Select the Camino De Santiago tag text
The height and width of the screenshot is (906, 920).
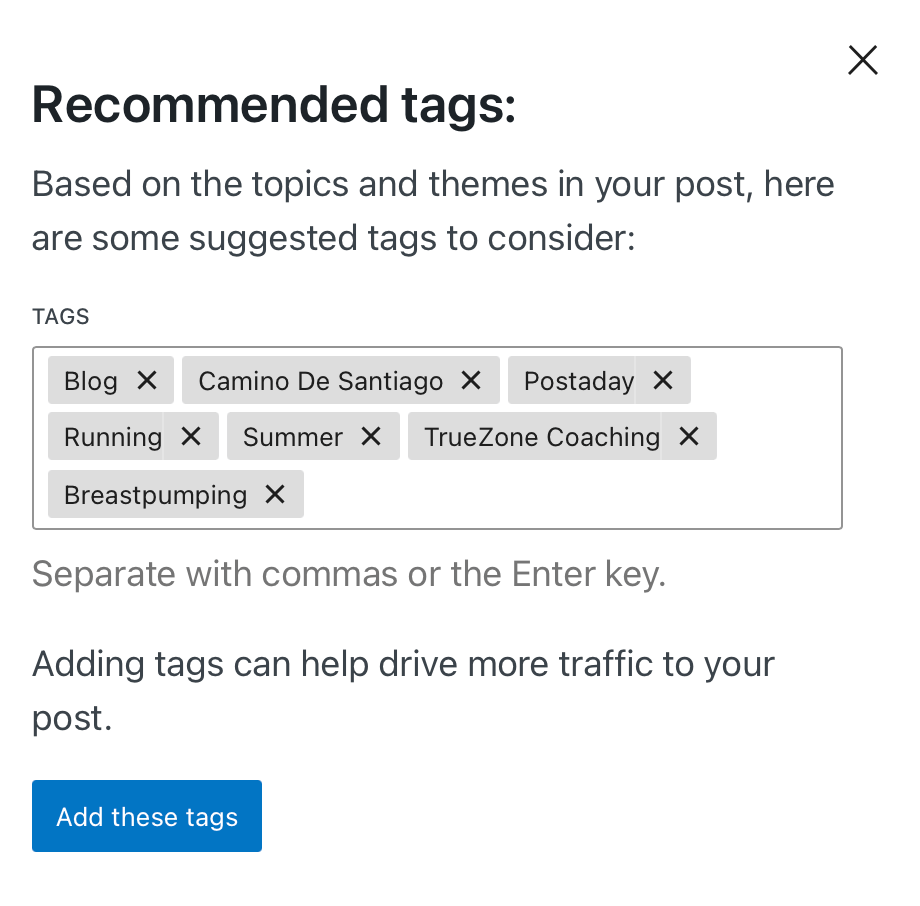pos(320,381)
